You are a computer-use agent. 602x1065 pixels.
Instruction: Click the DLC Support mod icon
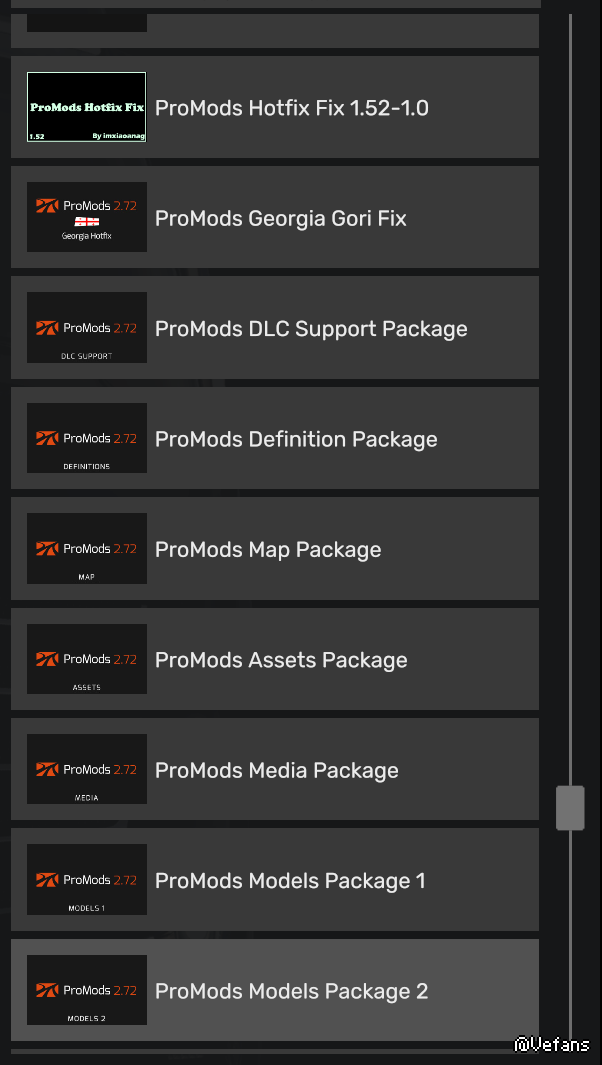[x=86, y=328]
